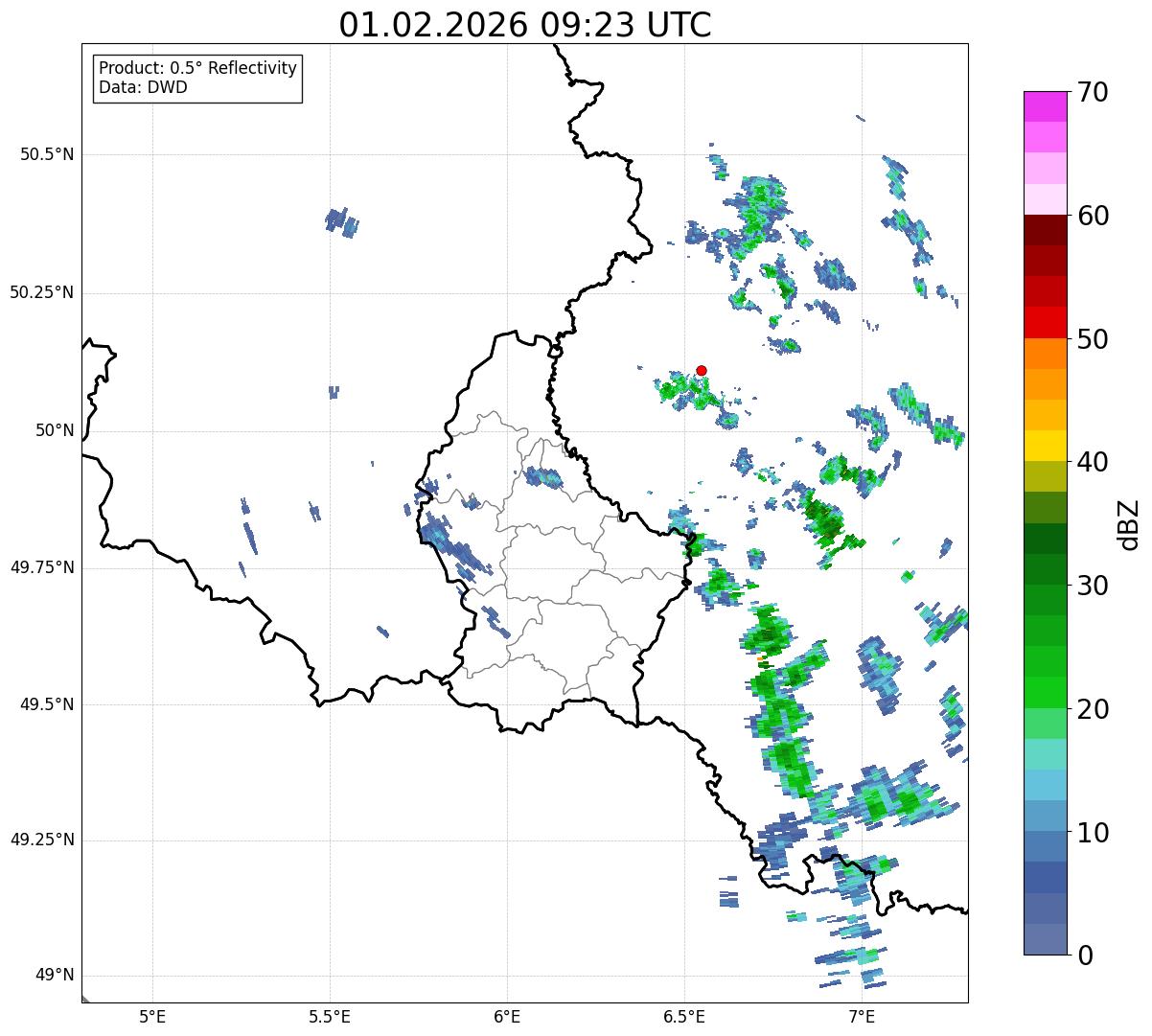Click the longitude label 5.5°E

(330, 1016)
